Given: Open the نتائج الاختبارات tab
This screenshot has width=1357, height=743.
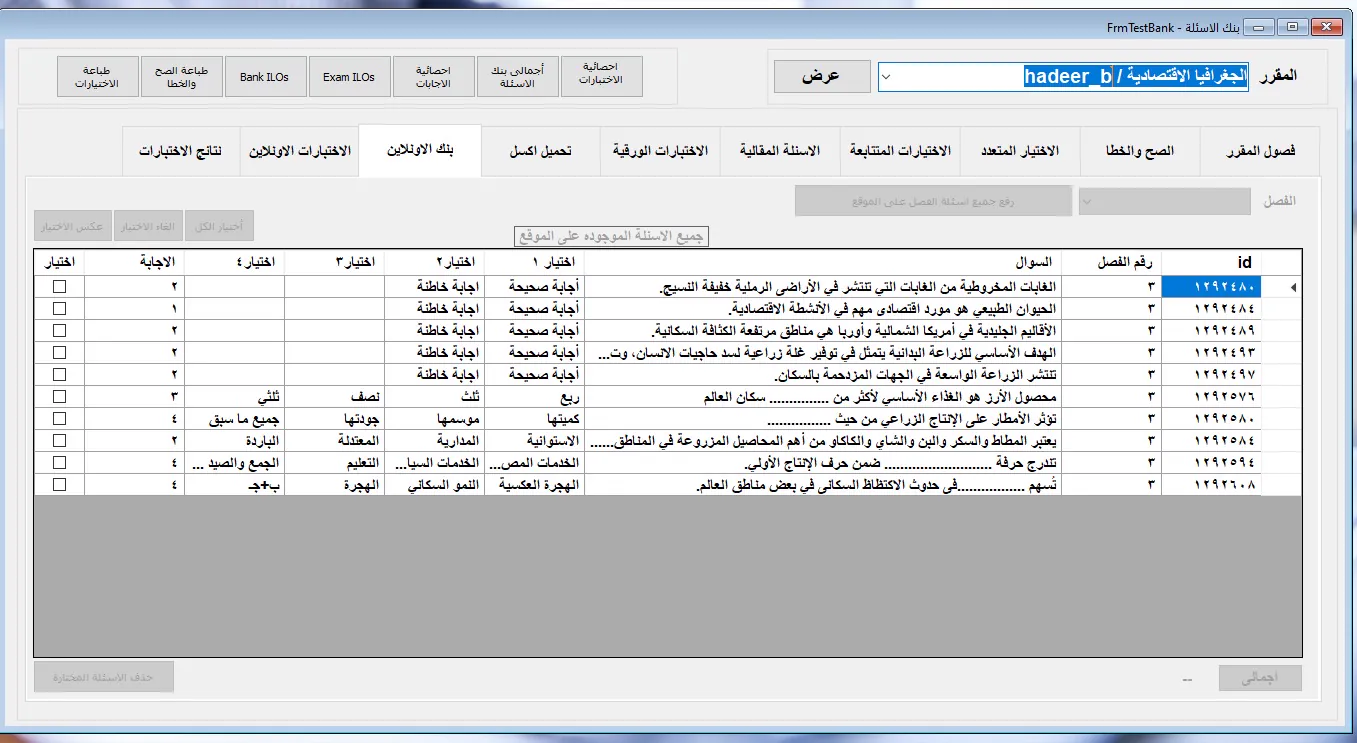Looking at the screenshot, I should click(180, 151).
